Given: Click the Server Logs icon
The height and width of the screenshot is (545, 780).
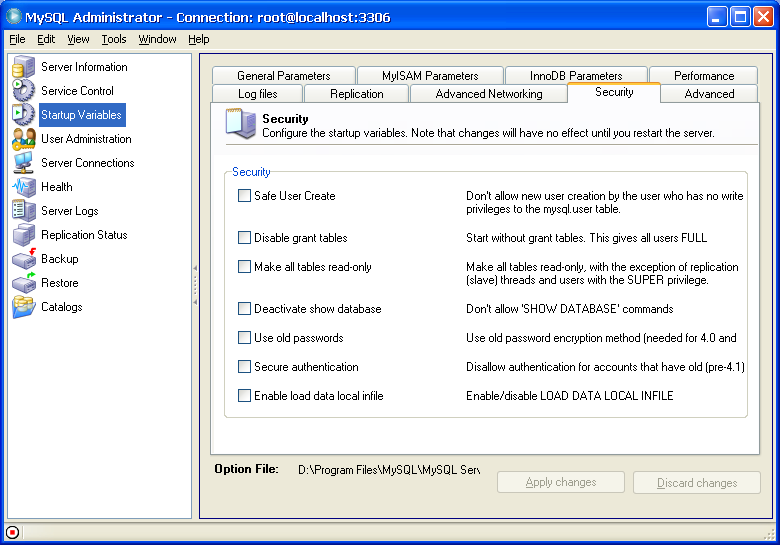Looking at the screenshot, I should 23,210.
